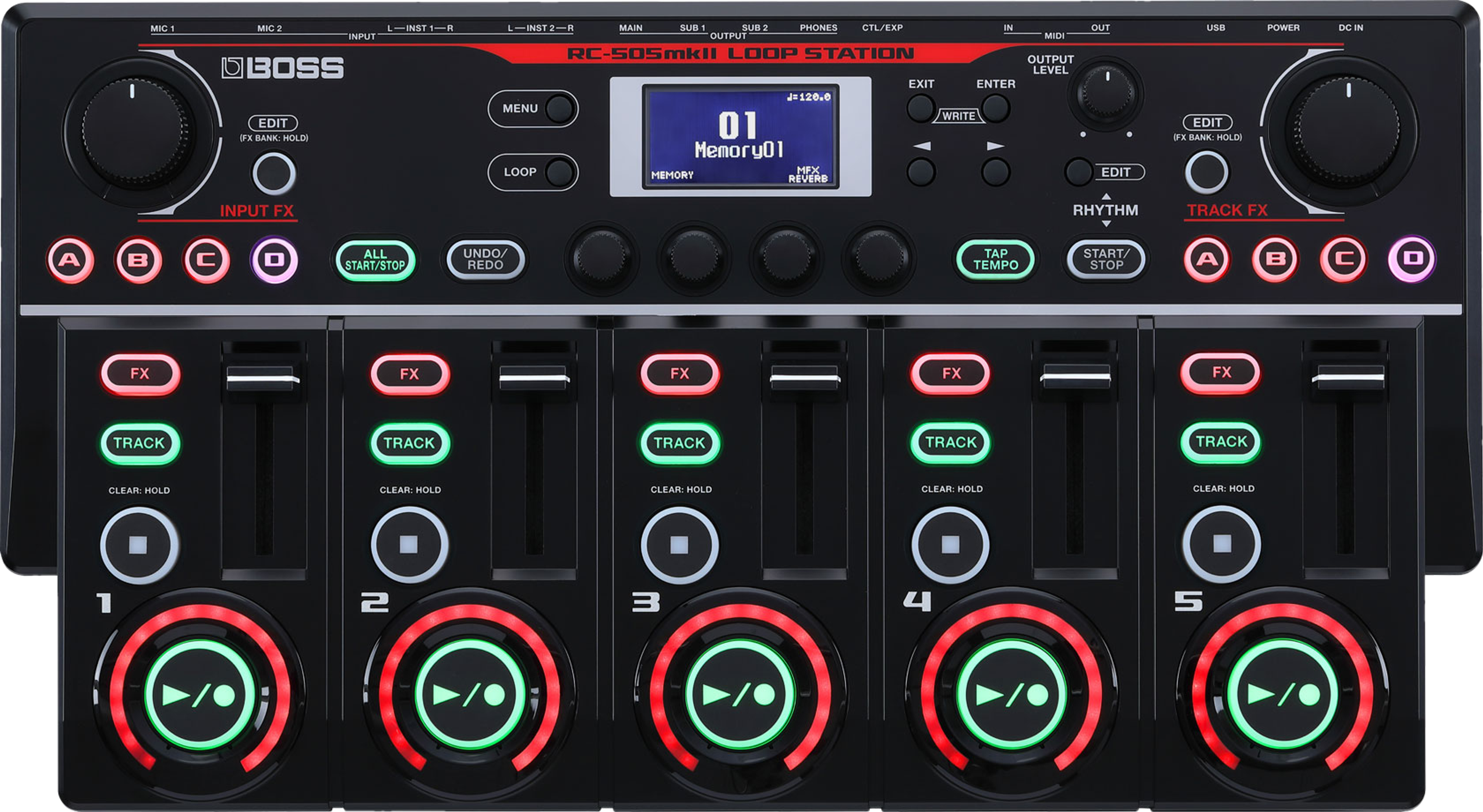Viewport: 1483px width, 812px height.
Task: Select the TRACK button on track 4
Action: tap(950, 442)
